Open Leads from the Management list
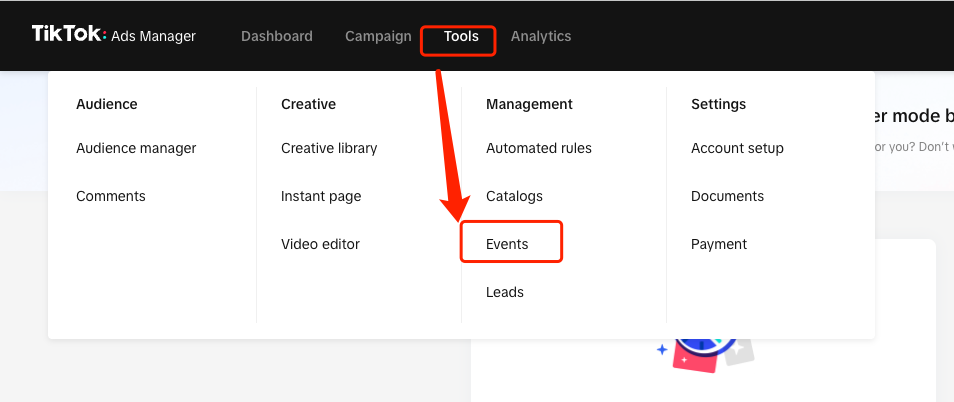Image resolution: width=954 pixels, height=402 pixels. tap(504, 292)
